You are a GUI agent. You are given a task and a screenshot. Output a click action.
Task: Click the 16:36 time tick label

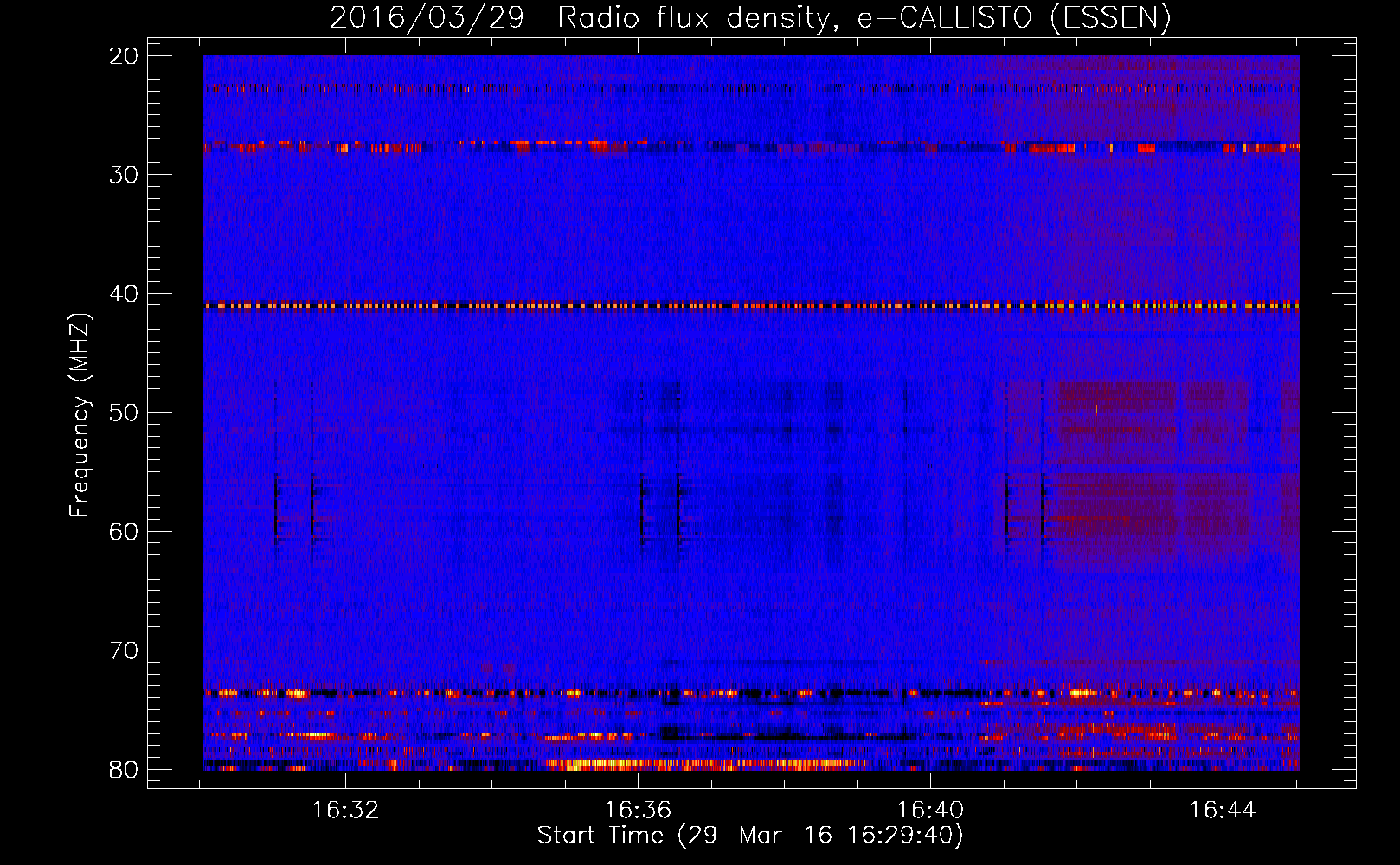tap(638, 811)
